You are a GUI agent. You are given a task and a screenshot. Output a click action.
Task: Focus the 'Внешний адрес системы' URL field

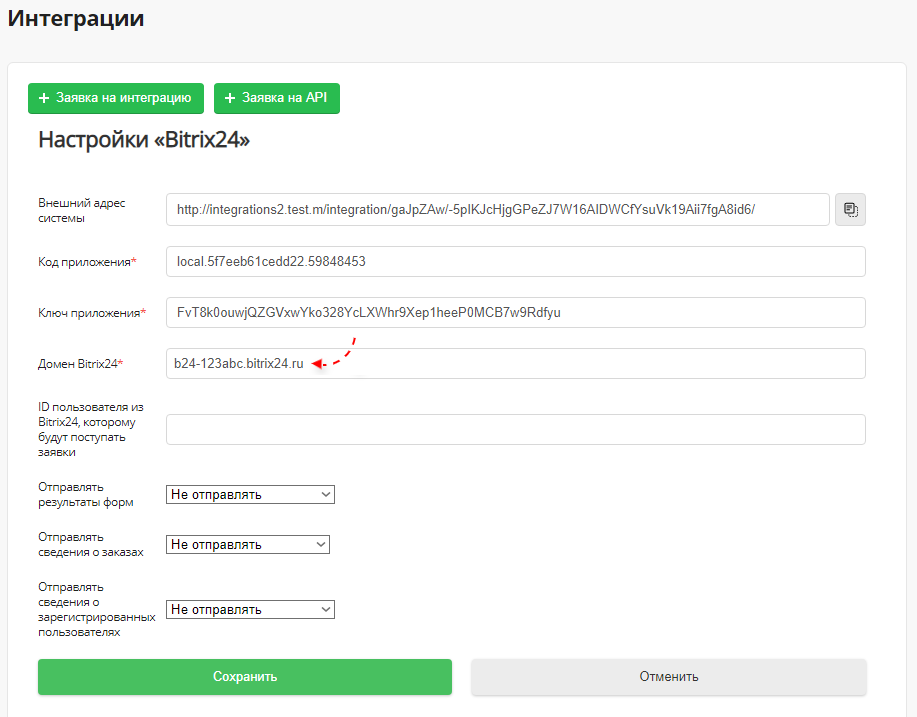(498, 209)
